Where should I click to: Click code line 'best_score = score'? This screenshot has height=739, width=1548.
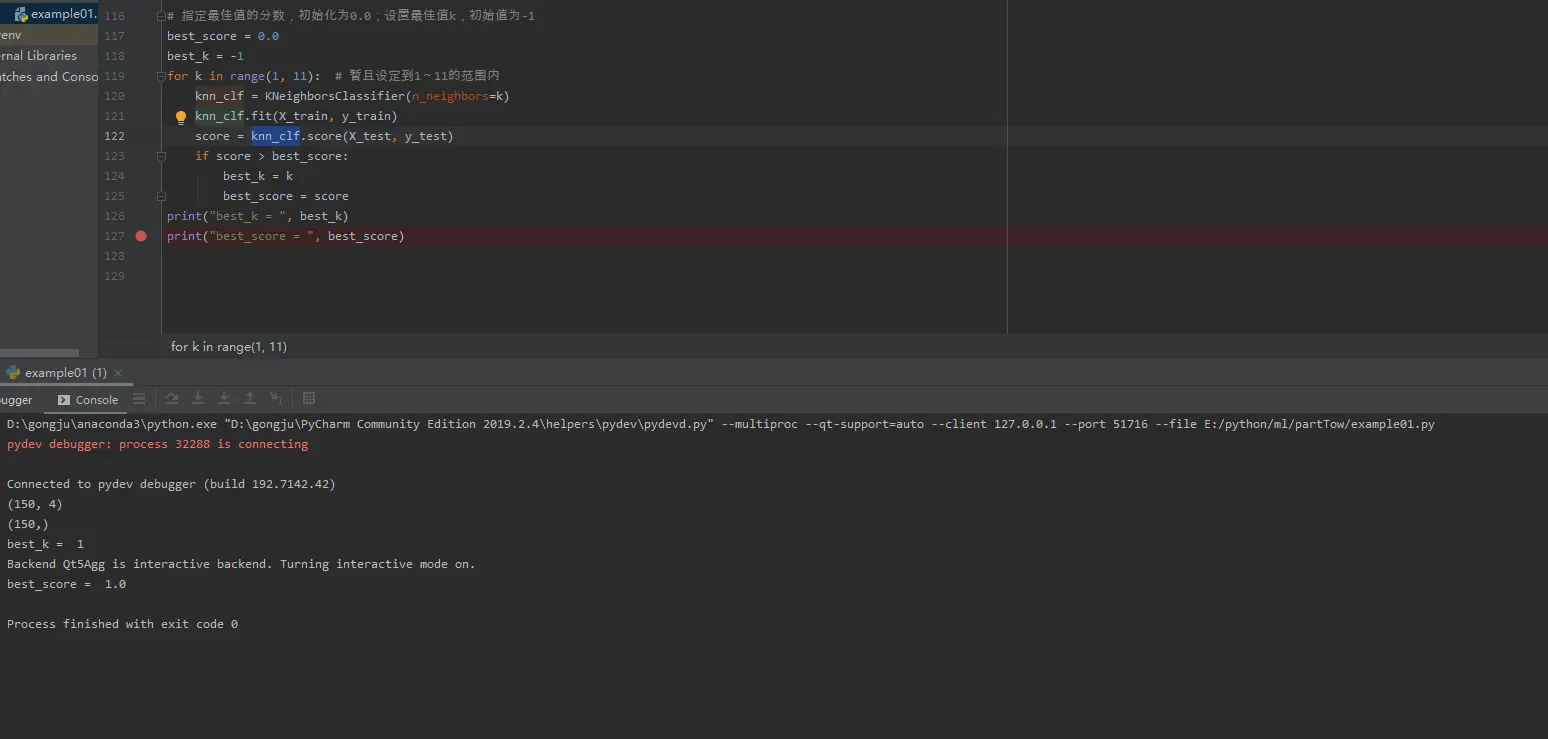[286, 196]
